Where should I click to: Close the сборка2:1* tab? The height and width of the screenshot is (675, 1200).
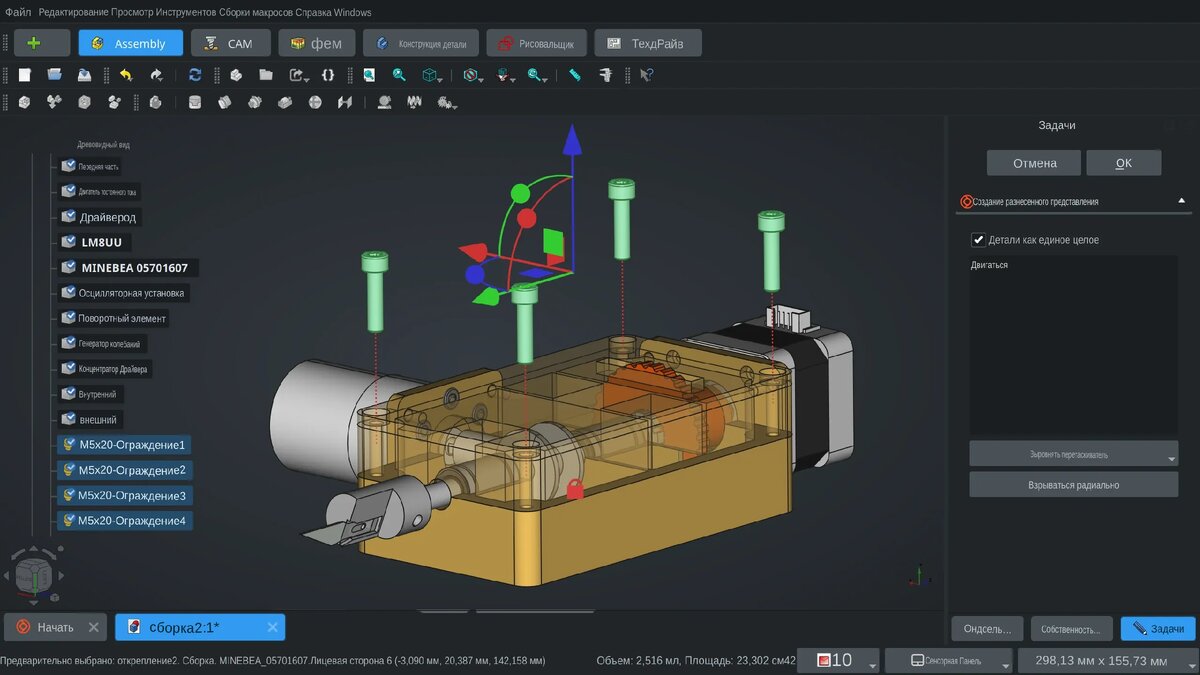(x=273, y=627)
